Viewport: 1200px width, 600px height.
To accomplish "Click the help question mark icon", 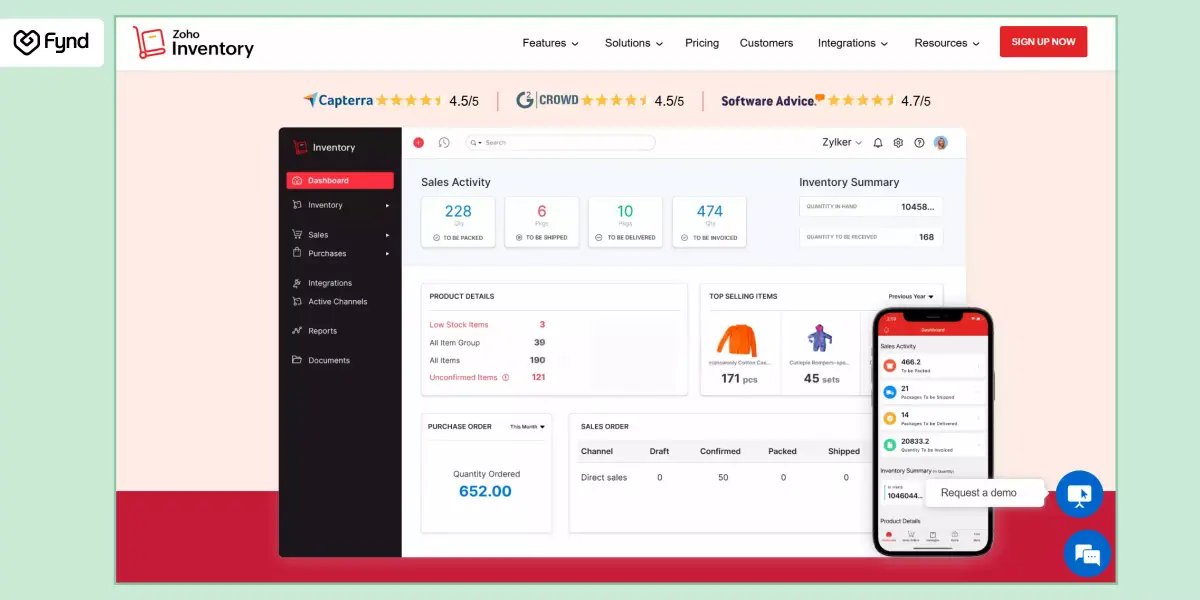I will (x=919, y=143).
